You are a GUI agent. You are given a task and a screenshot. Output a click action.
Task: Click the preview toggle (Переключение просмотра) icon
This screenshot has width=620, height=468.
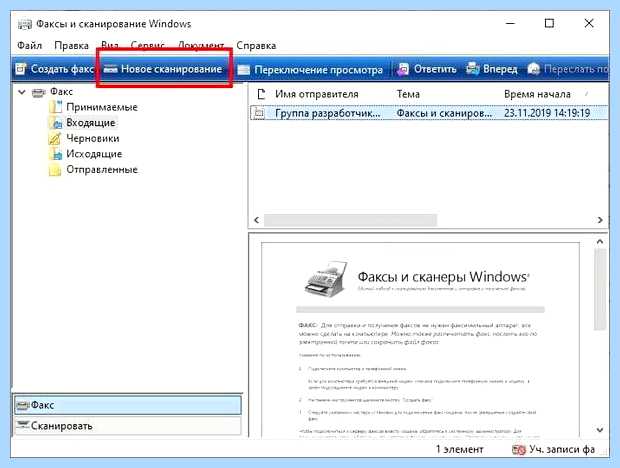pos(244,70)
